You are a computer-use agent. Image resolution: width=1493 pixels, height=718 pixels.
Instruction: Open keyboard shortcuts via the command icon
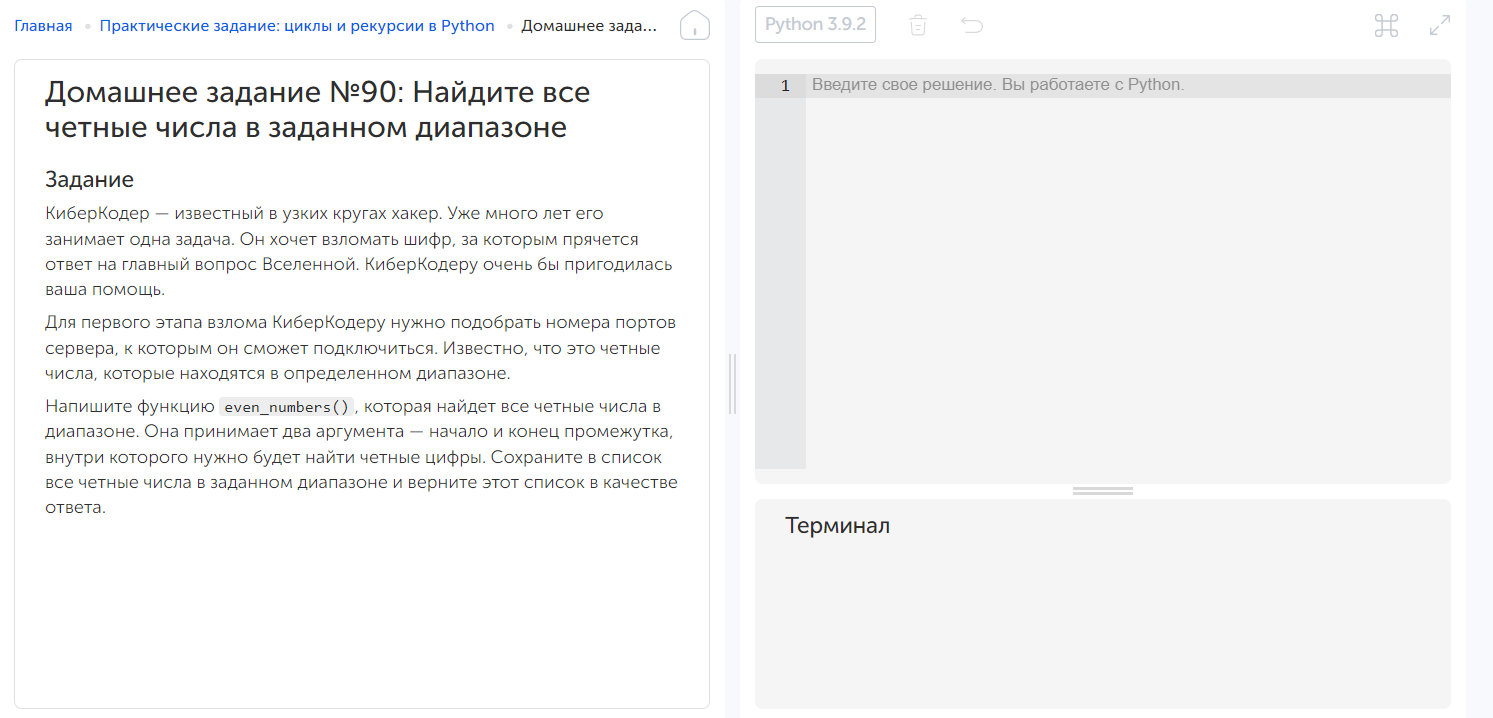[x=1386, y=26]
